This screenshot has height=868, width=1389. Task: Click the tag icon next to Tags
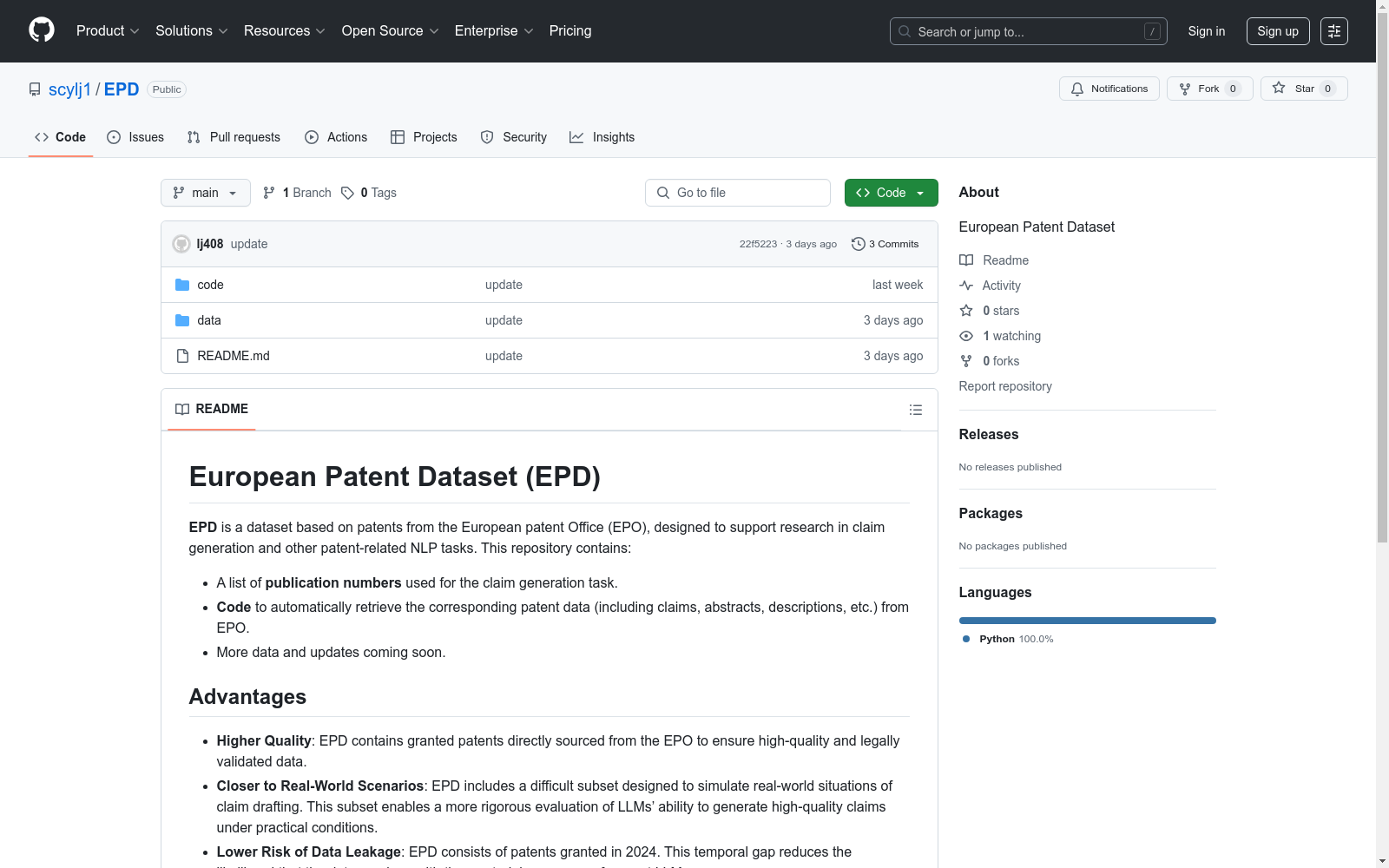pos(347,193)
